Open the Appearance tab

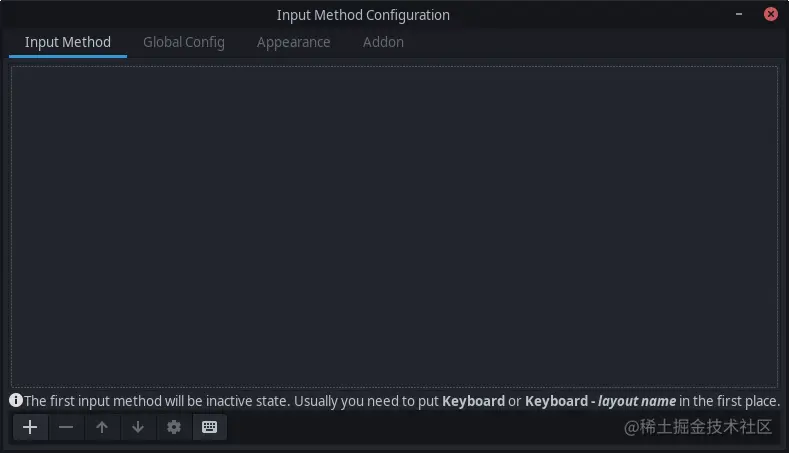[293, 42]
